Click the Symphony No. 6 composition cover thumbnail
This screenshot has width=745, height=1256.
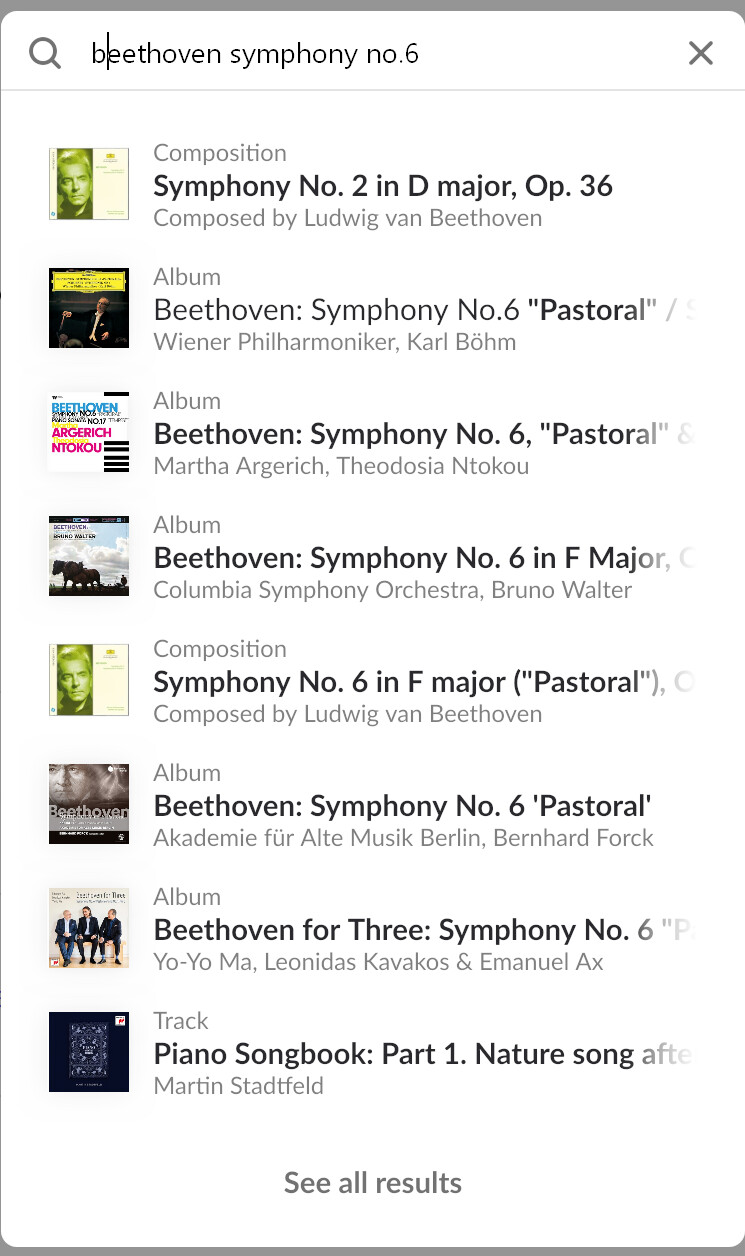click(x=89, y=680)
